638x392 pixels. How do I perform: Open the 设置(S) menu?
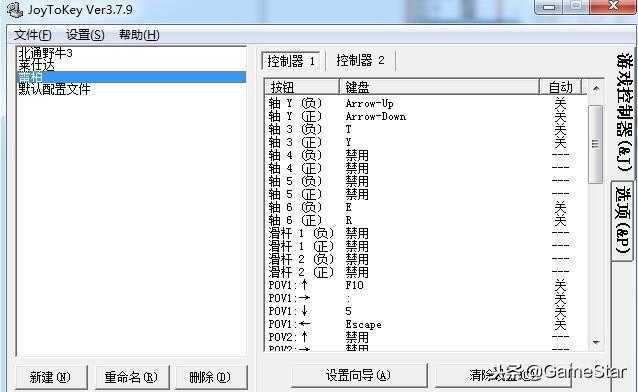click(85, 35)
